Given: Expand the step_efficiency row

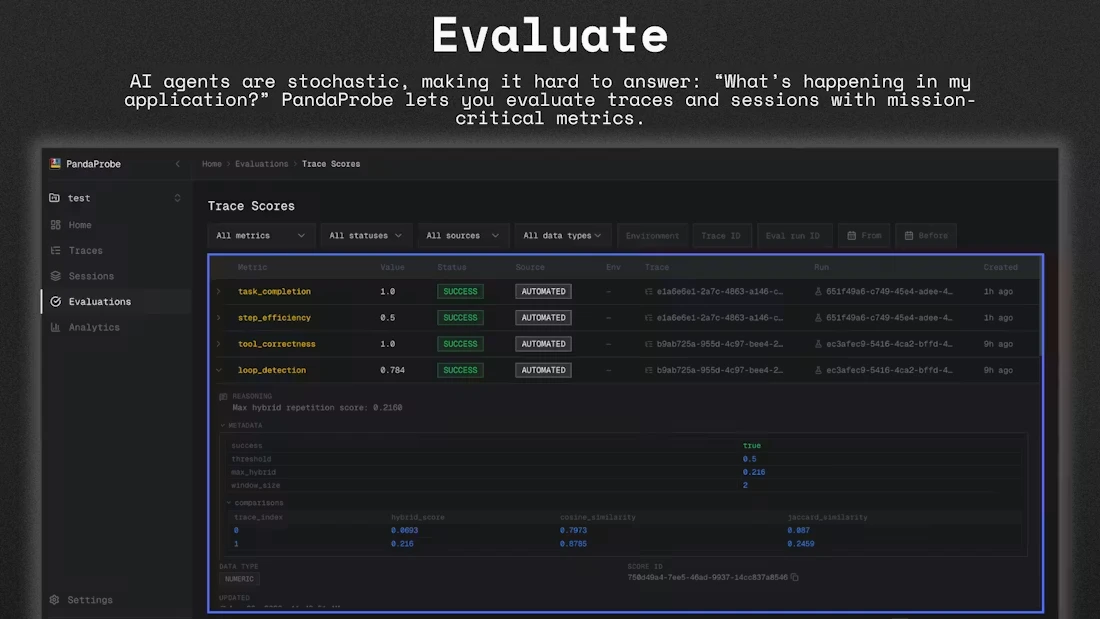Looking at the screenshot, I should coord(219,317).
